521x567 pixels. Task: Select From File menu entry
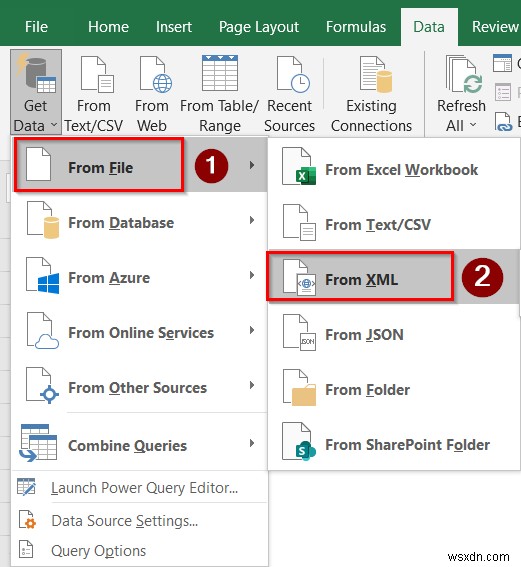[140, 165]
